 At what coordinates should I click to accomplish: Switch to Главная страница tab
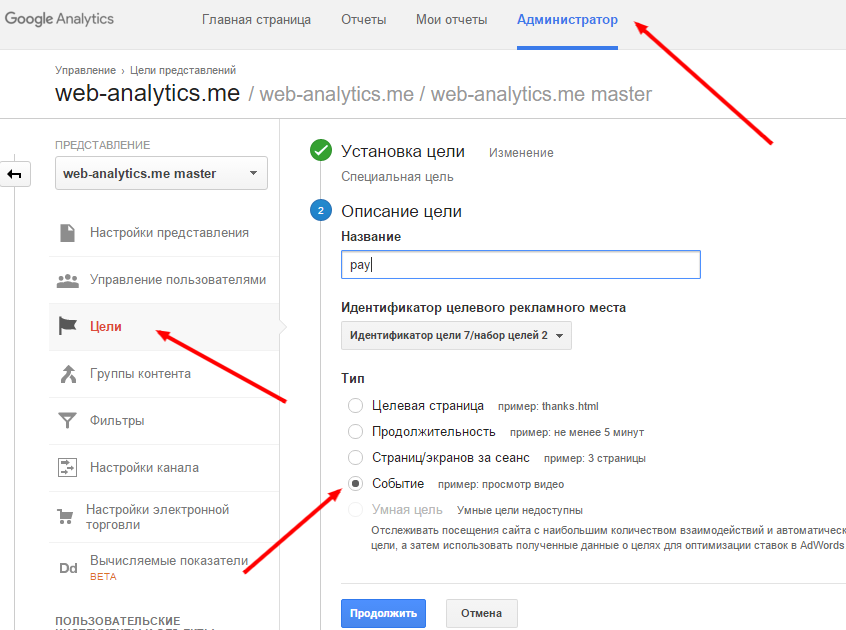tap(256, 20)
